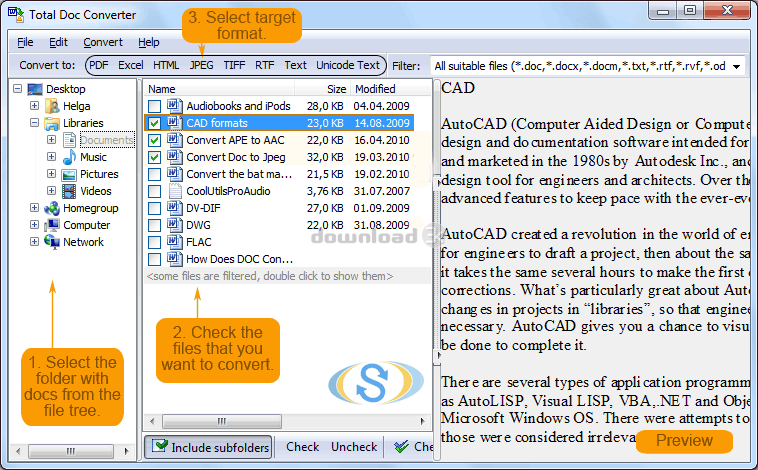Click the file list horizontal scrollbar thumb
The height and width of the screenshot is (470, 758).
[222, 421]
